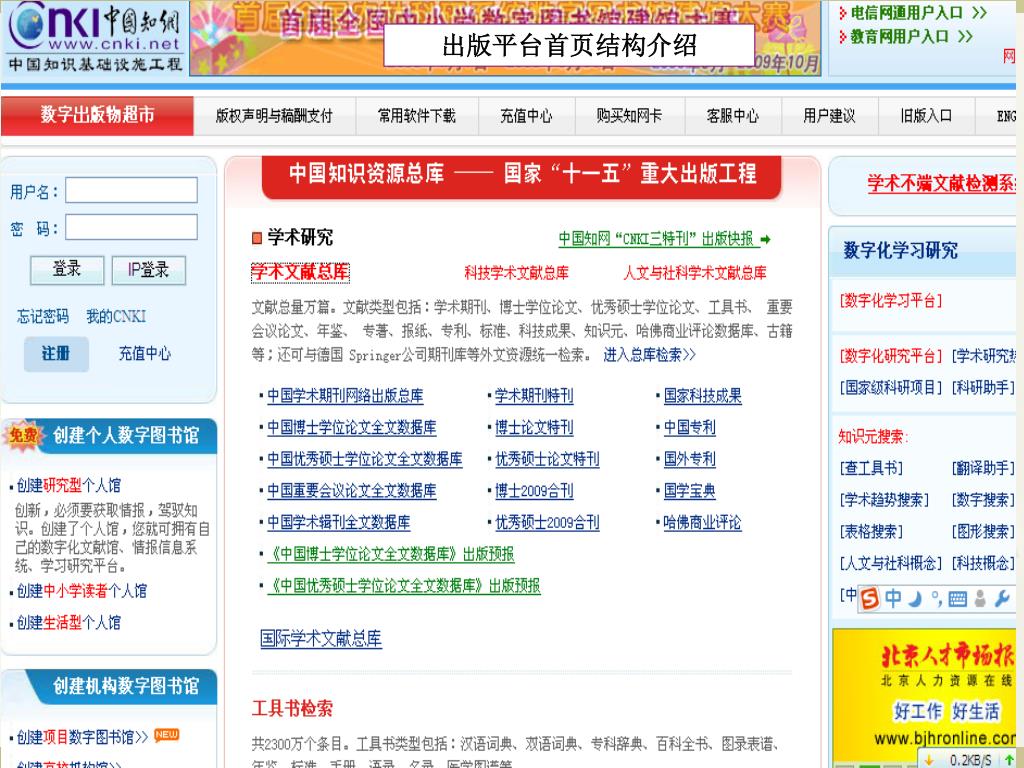
Task: Open 学术期刊特刊 link
Action: [x=534, y=396]
